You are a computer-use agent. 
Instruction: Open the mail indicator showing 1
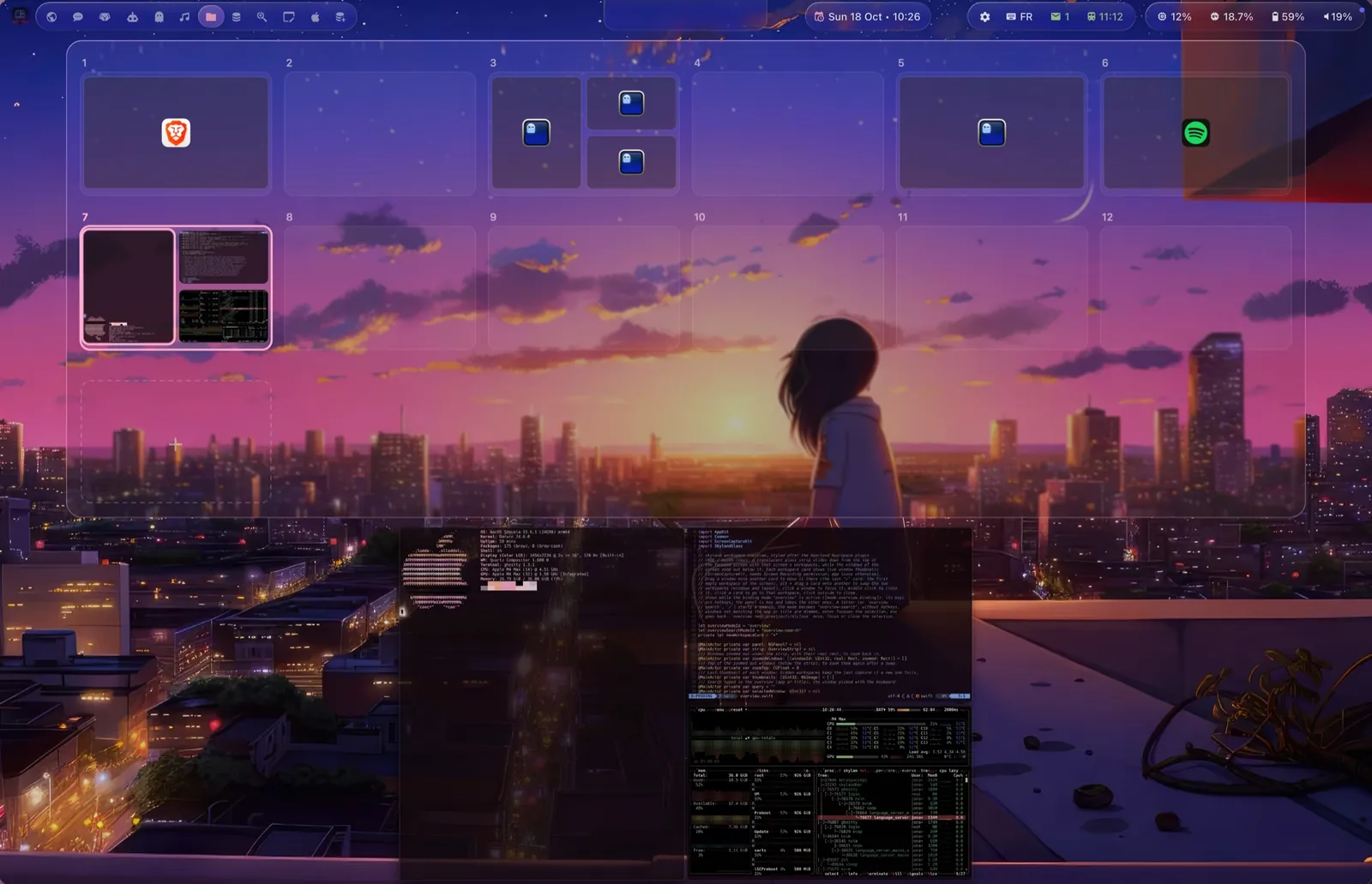(x=1060, y=16)
